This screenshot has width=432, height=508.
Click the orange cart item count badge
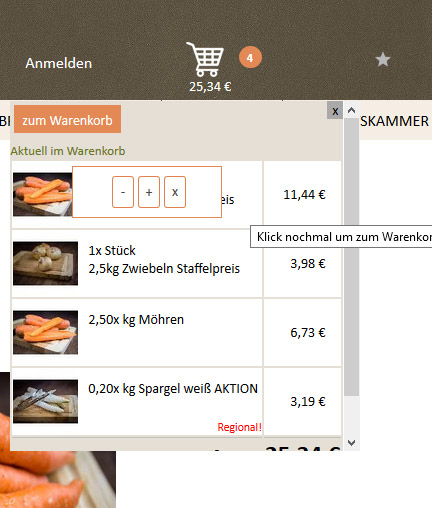tap(250, 58)
